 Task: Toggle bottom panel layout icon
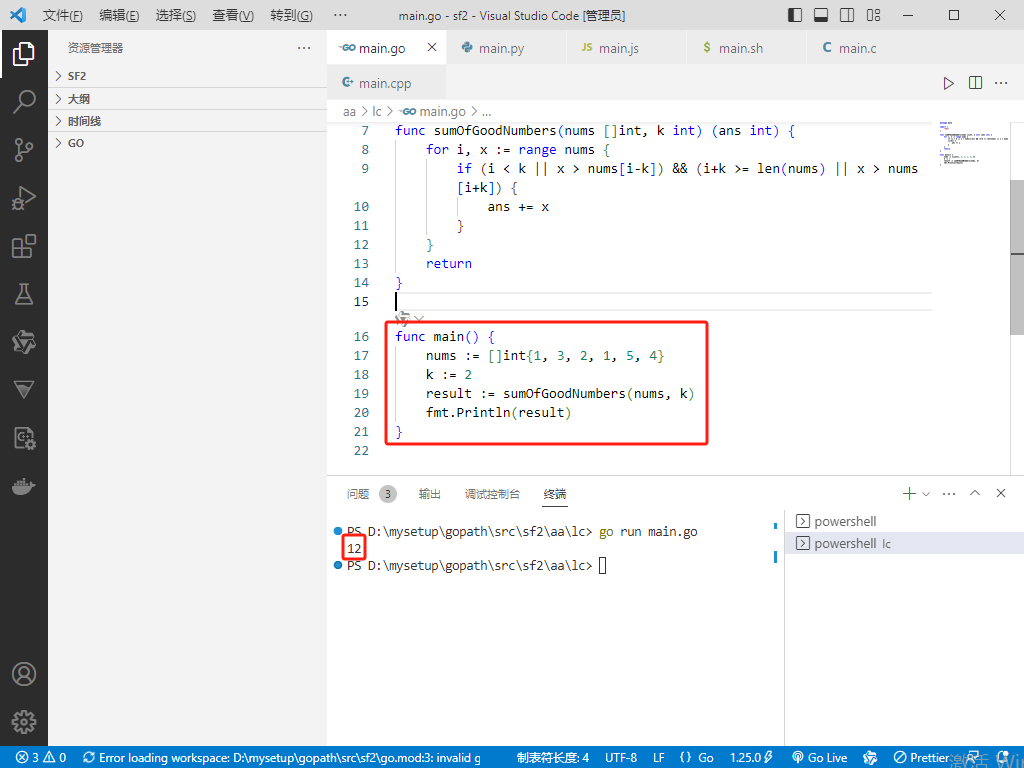tap(821, 15)
